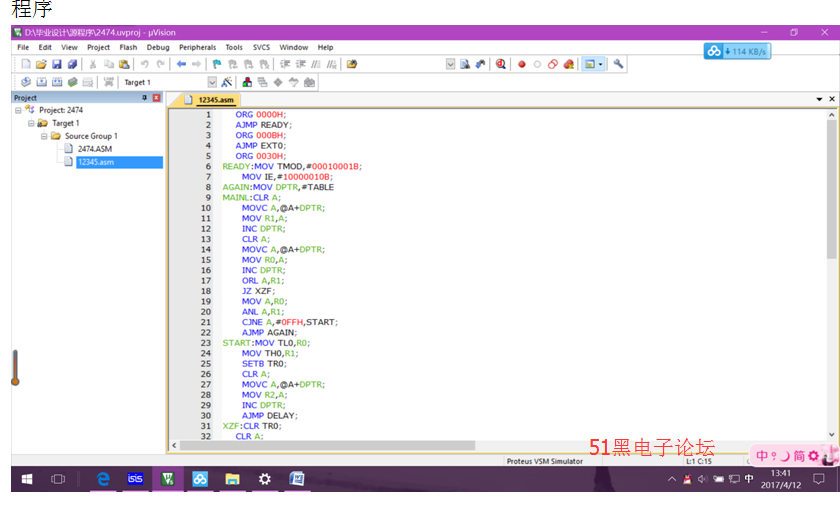Open Options for Target magic wand

click(227, 82)
